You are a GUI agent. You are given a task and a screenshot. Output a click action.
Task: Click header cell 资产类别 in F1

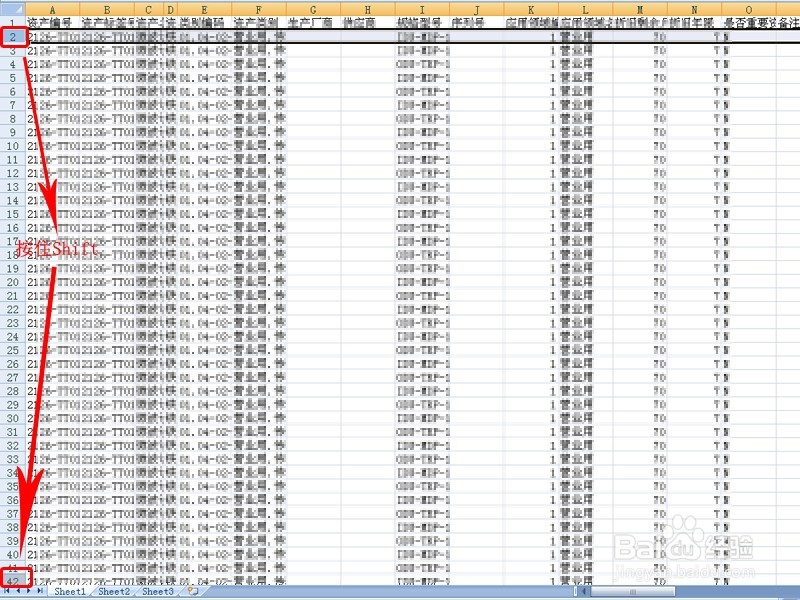tap(259, 23)
